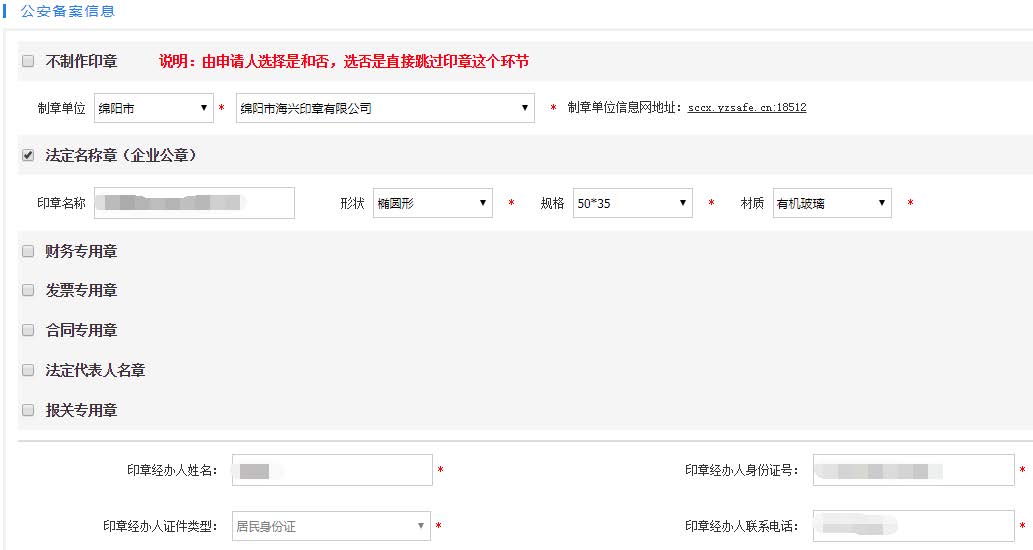Viewport: 1033px width, 550px height.
Task: Open the 绵阳市 city dropdown
Action: coord(154,108)
